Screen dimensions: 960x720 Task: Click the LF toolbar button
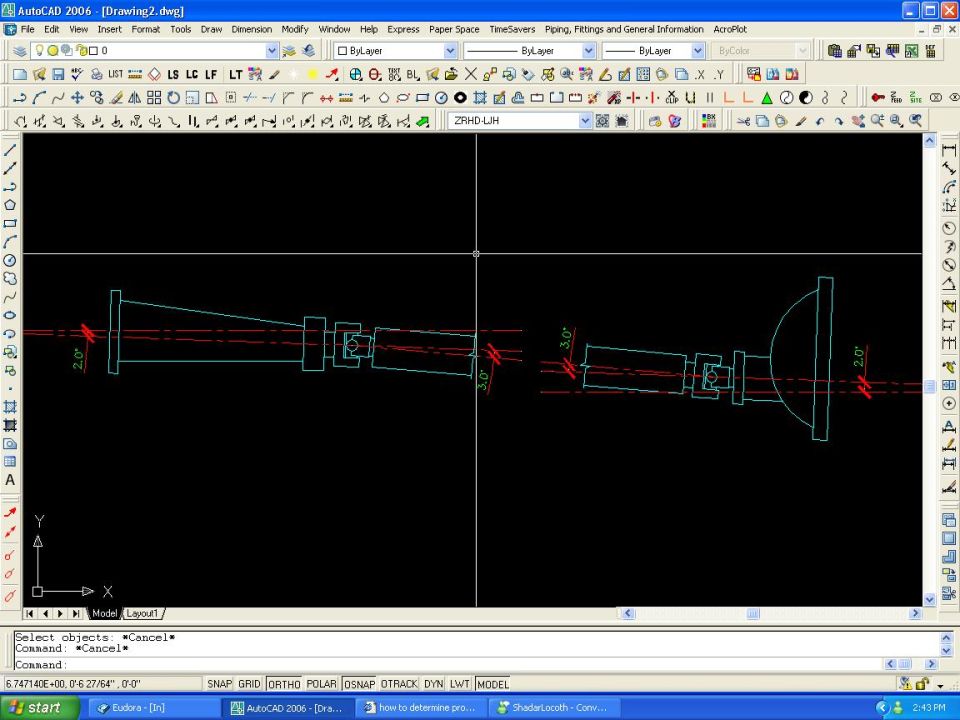[211, 74]
